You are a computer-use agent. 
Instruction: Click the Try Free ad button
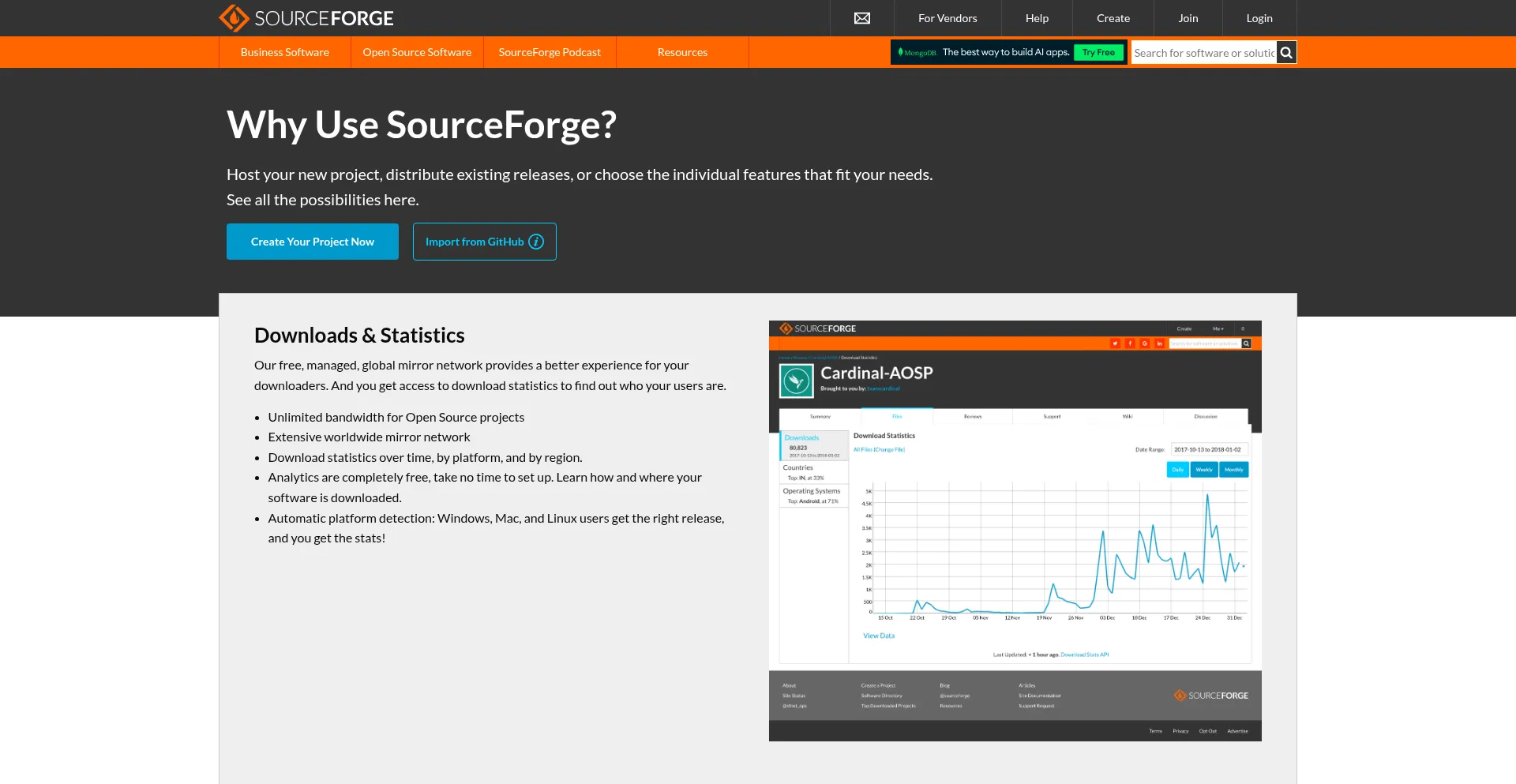(x=1098, y=53)
